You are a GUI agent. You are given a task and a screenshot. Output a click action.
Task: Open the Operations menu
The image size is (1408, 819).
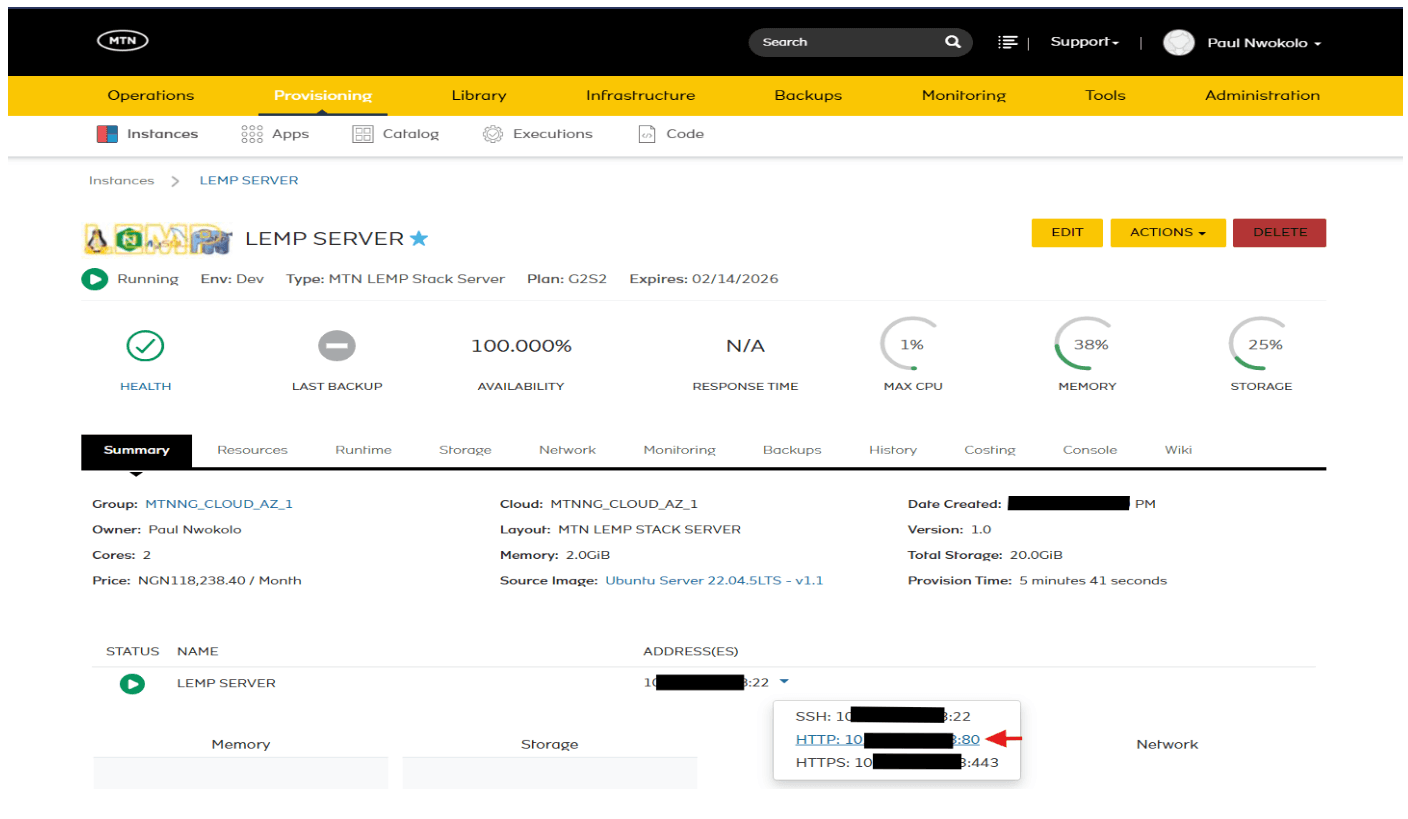click(x=151, y=96)
